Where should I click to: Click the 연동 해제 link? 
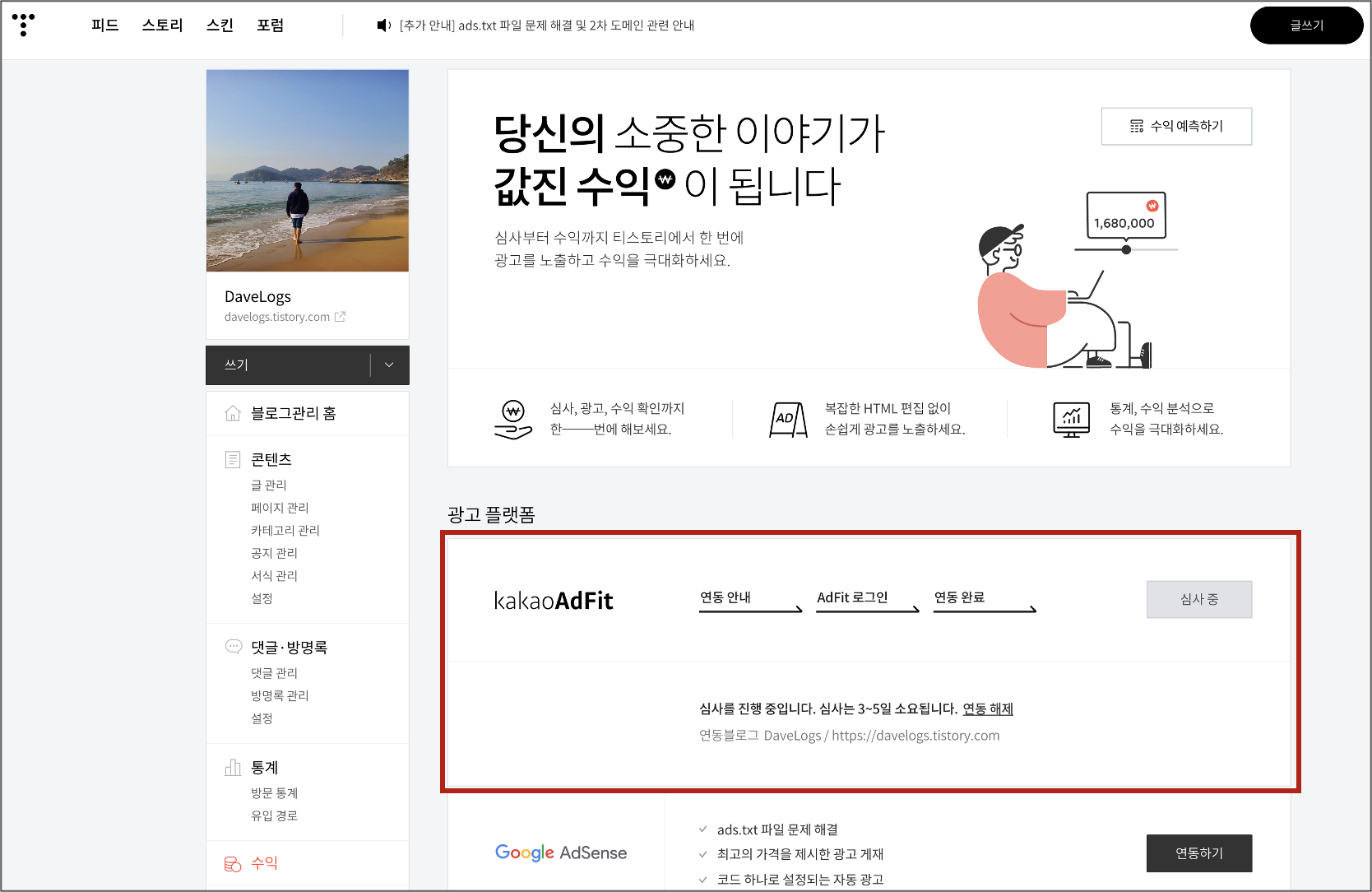[988, 708]
